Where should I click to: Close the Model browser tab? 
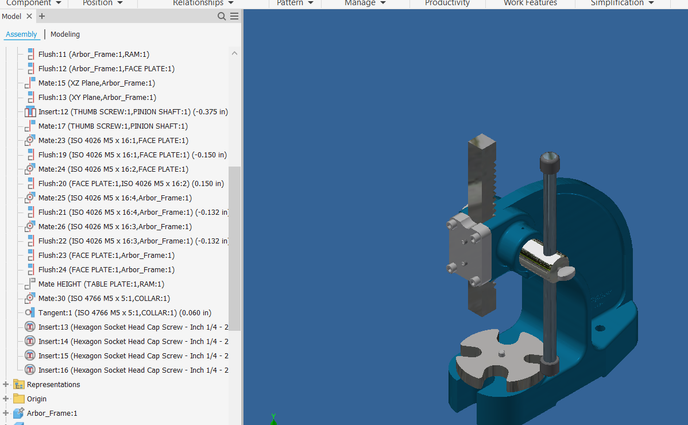[x=29, y=16]
